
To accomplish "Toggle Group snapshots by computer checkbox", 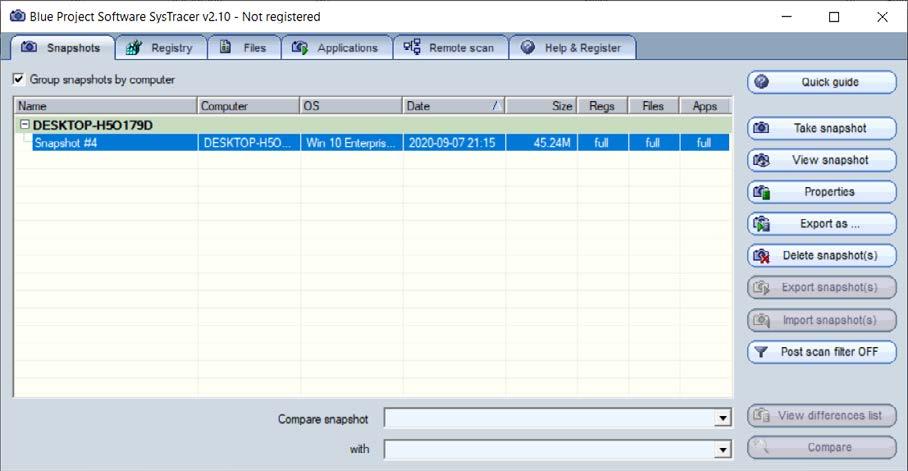I will pos(19,79).
